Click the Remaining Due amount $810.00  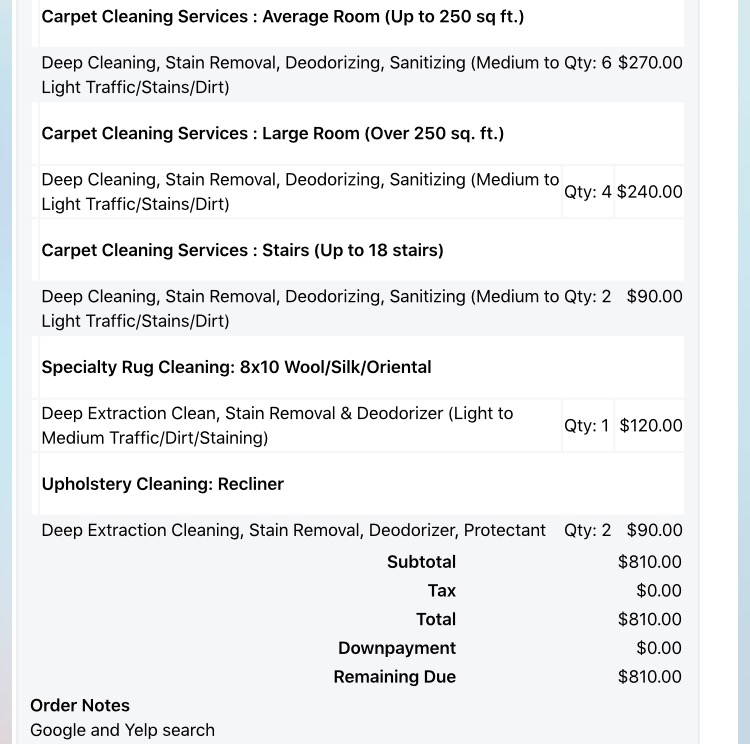pyautogui.click(x=650, y=678)
